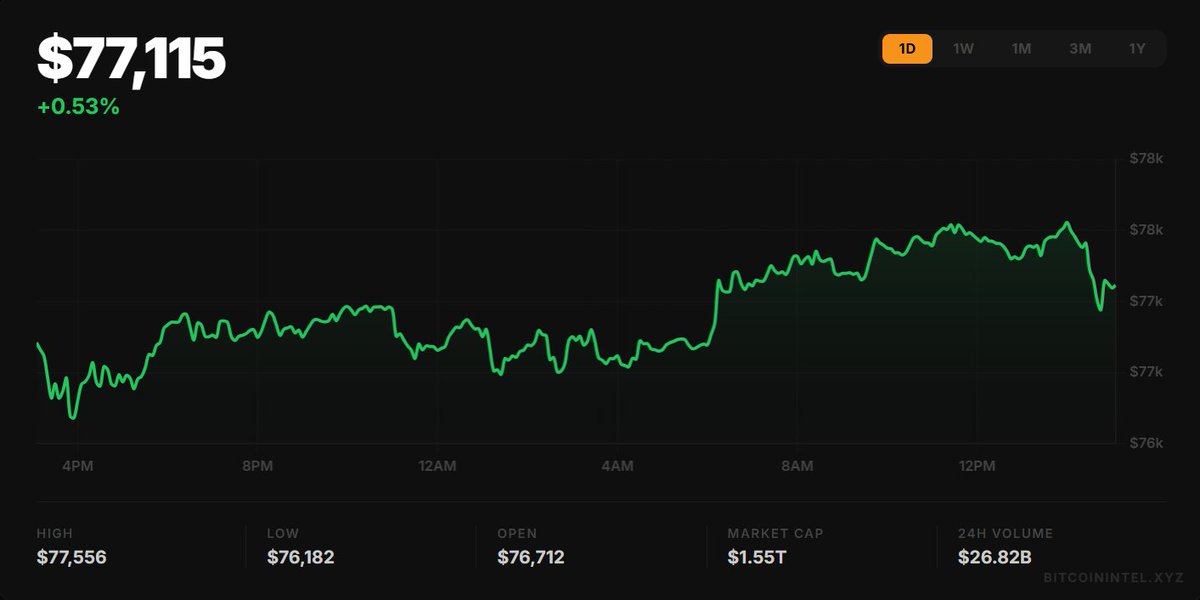Click the HIGH value $77,556
Viewport: 1200px width, 600px height.
pos(72,557)
